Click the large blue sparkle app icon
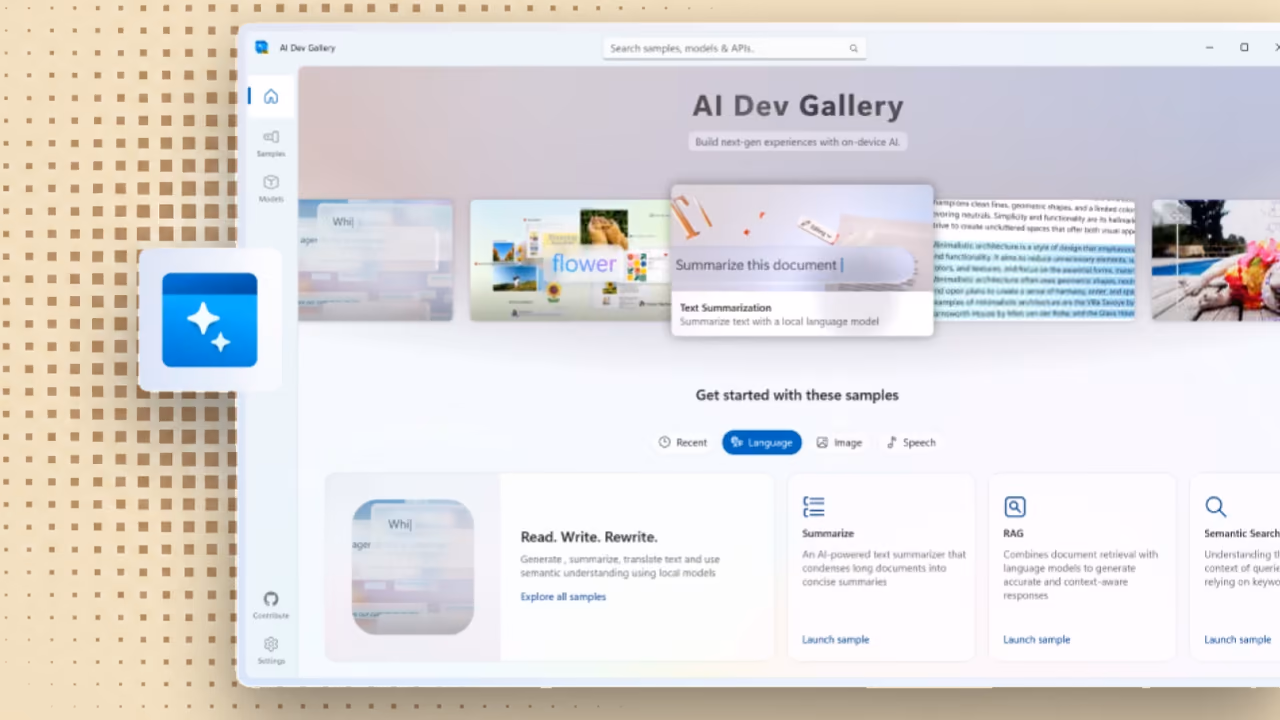Viewport: 1280px width, 720px height. tap(210, 320)
